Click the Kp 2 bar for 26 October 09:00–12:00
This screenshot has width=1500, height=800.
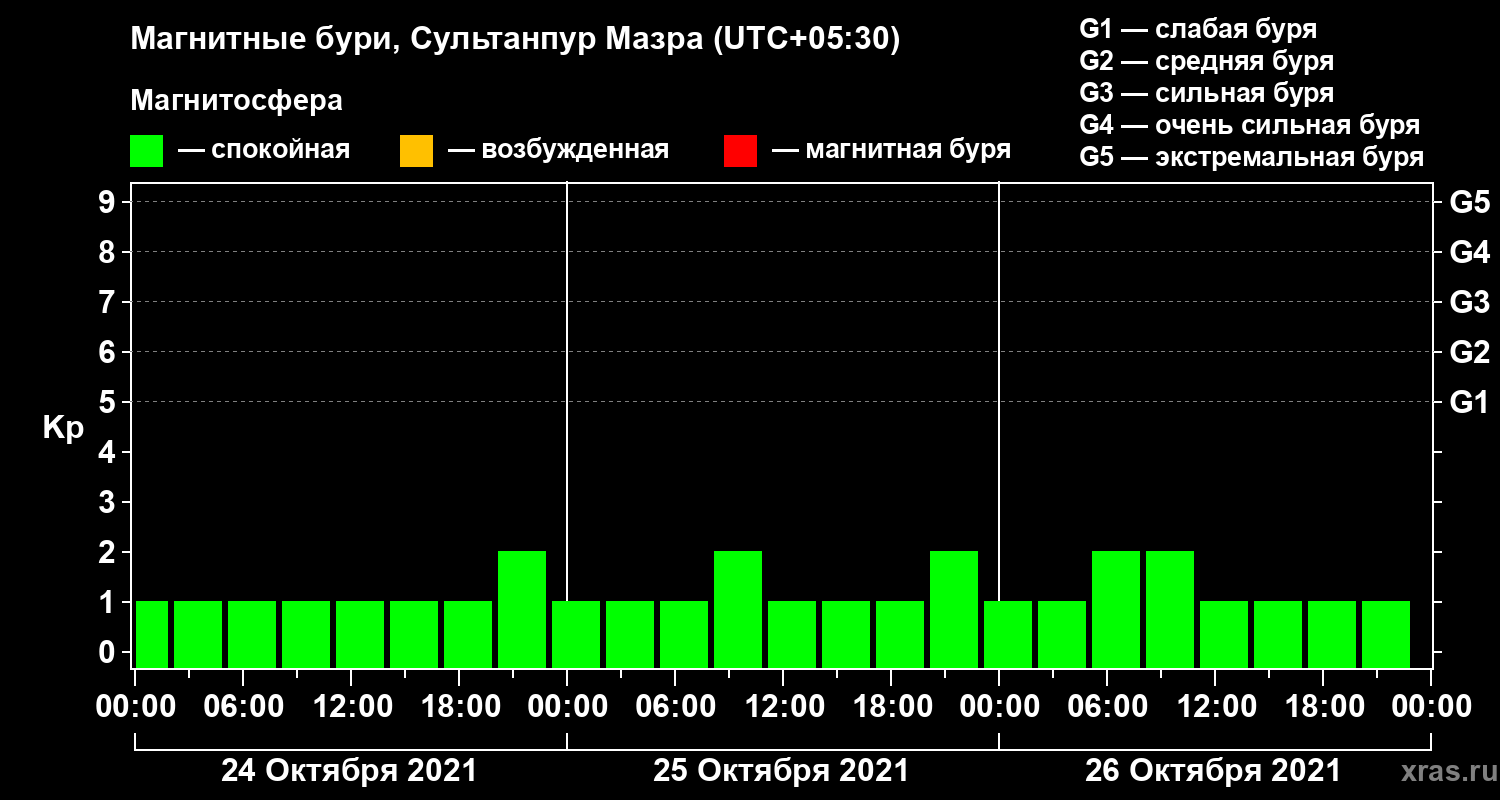1170,609
